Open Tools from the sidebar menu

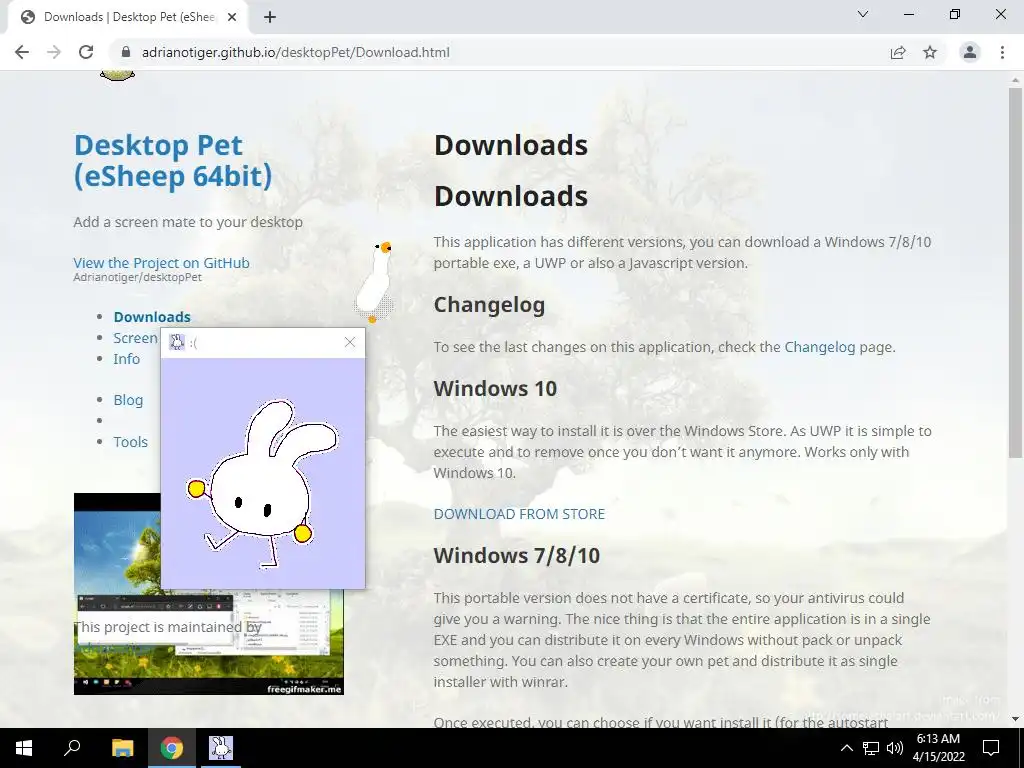131,441
